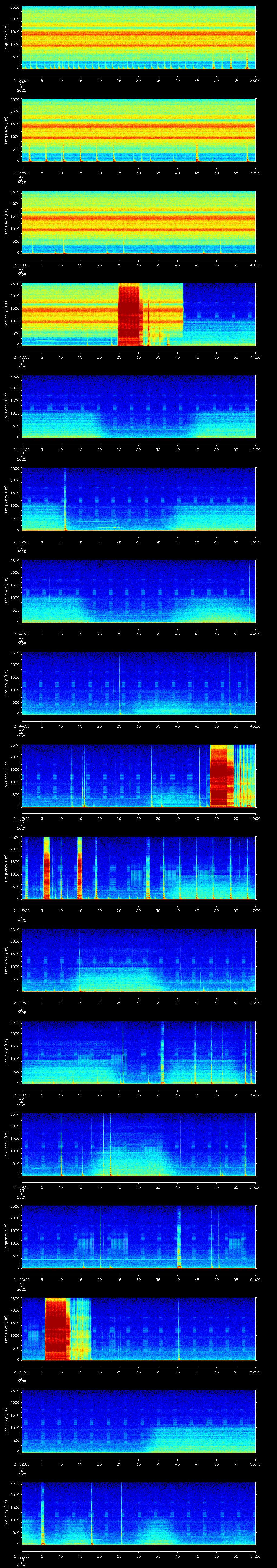Select the spectrogram panel starting at 21:53:00
The image size is (277, 1568).
tap(139, 1514)
